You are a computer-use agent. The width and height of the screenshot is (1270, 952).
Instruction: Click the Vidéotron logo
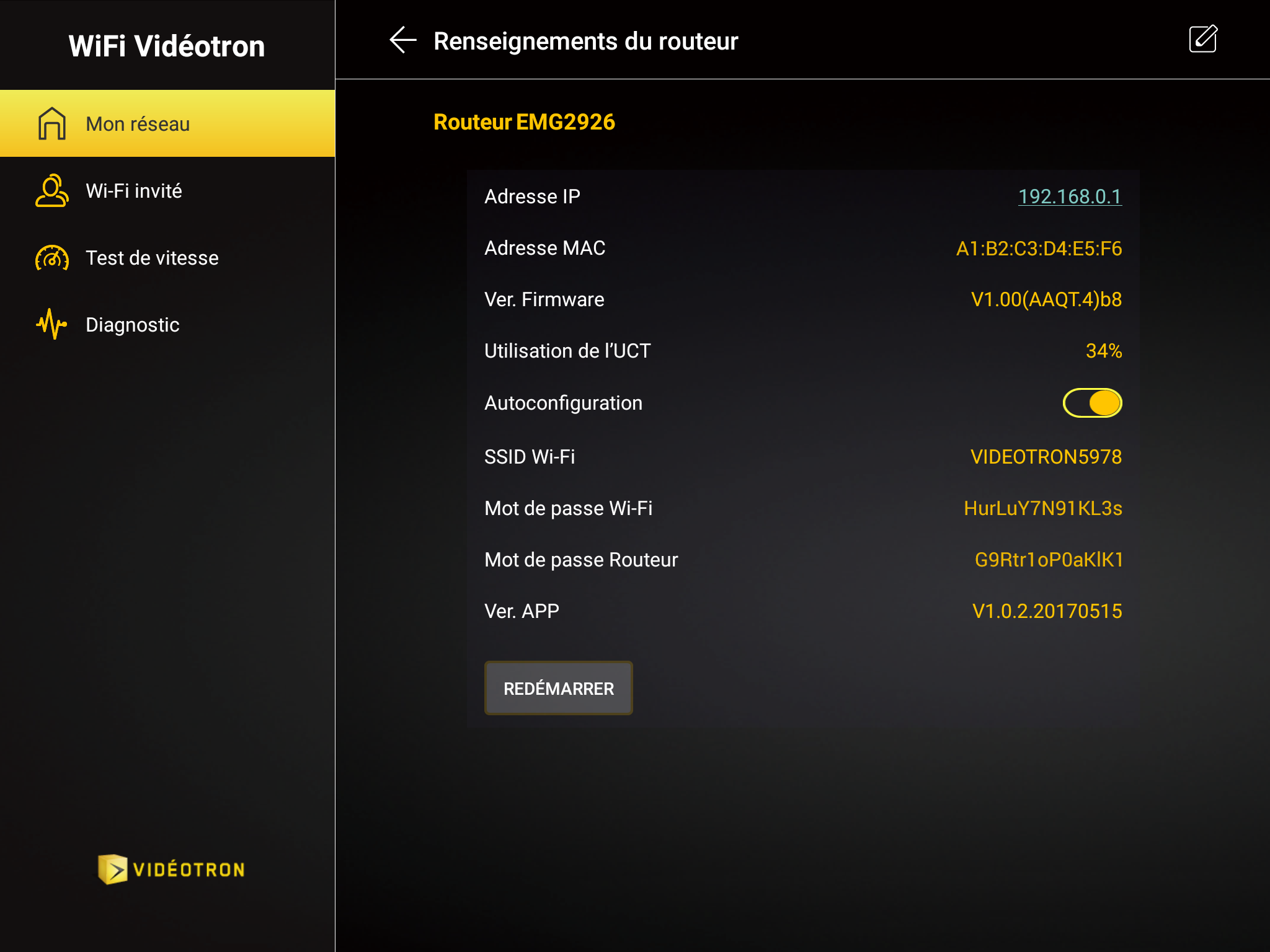171,869
